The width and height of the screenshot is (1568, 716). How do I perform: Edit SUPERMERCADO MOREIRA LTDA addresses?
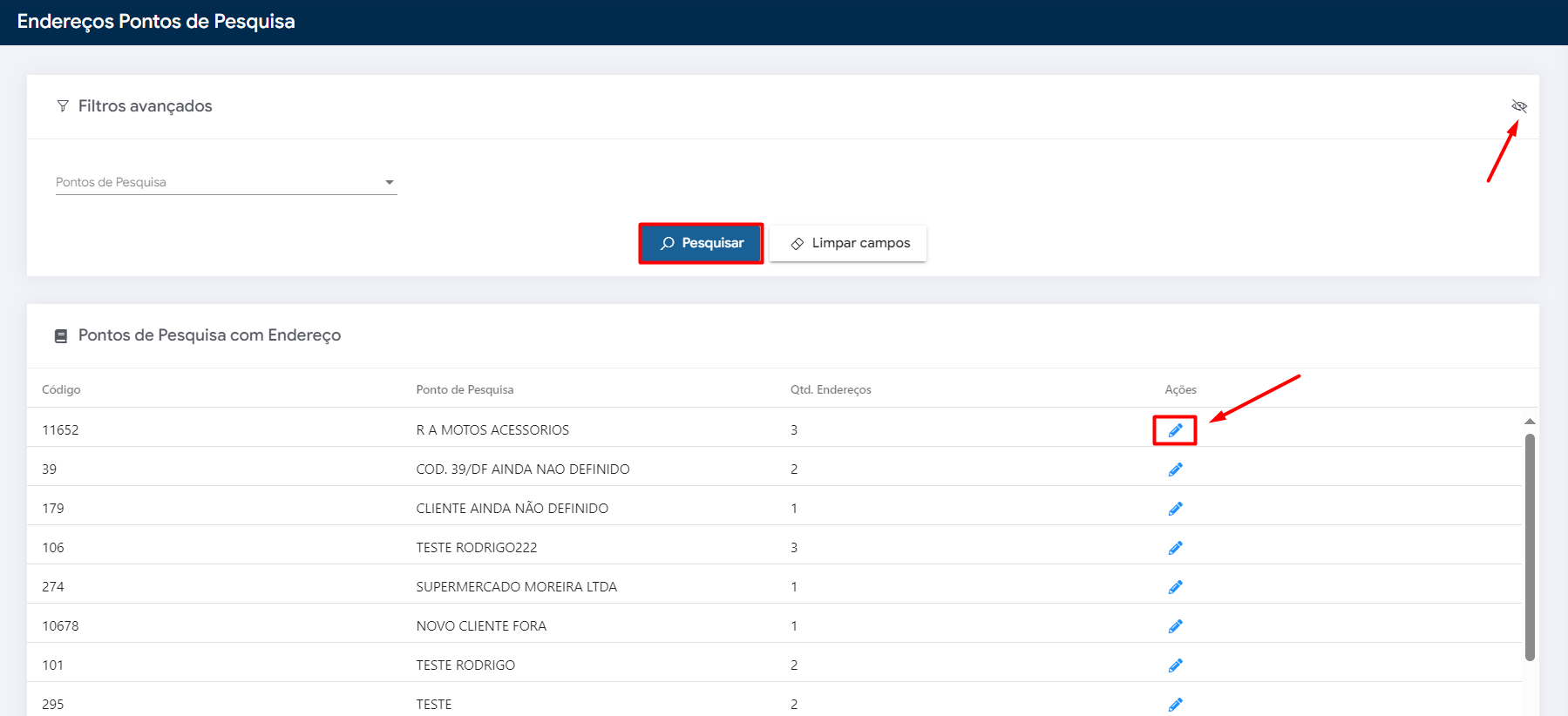(x=1175, y=587)
